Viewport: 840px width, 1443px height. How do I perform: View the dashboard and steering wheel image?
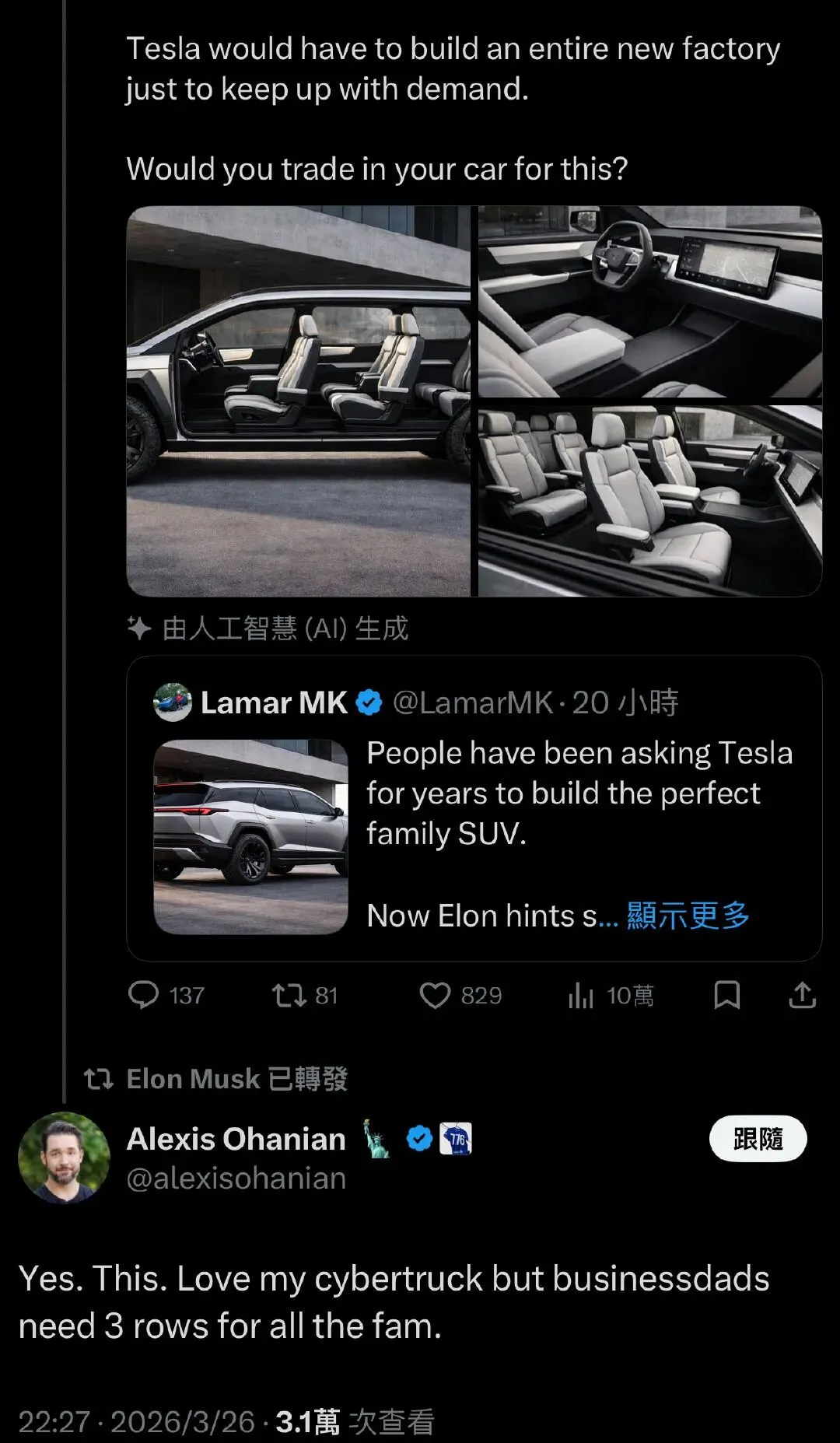pos(650,302)
